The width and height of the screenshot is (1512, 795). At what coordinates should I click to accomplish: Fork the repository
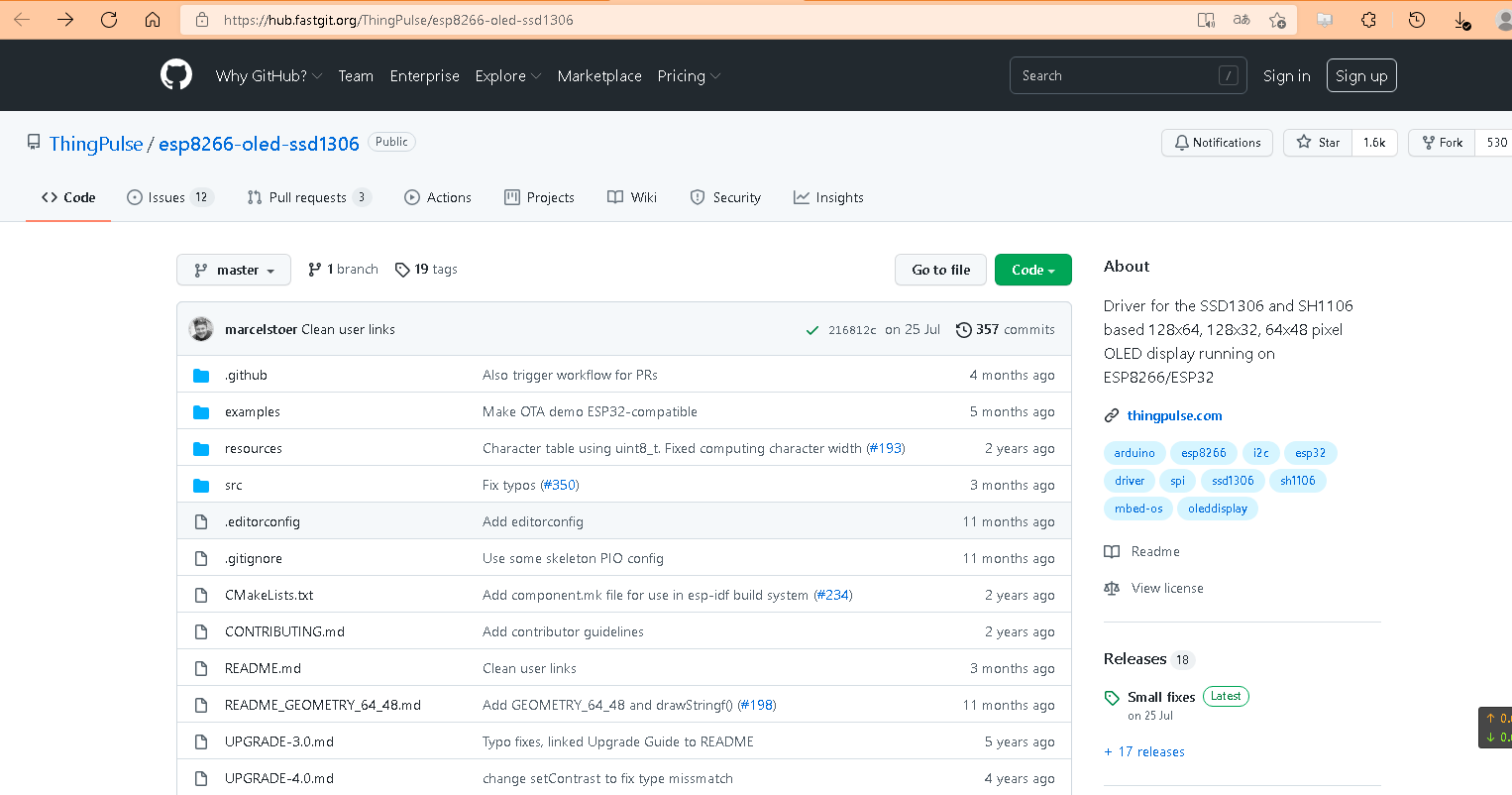[1442, 143]
